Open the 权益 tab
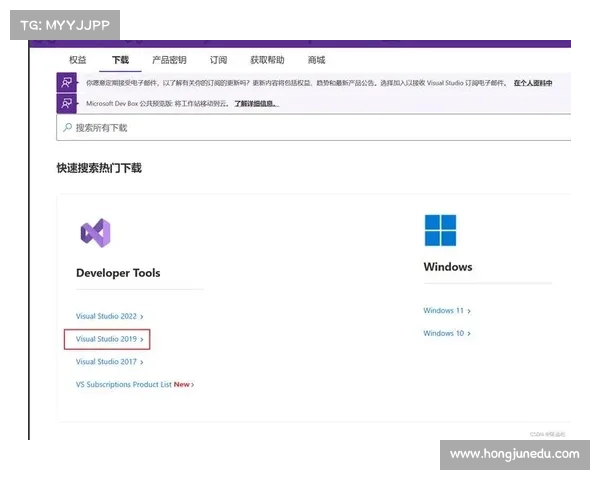 pos(78,60)
